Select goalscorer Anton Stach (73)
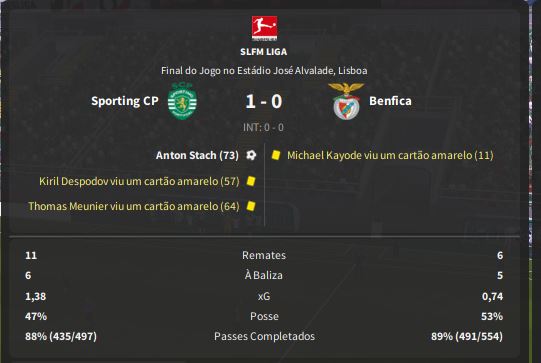The height and width of the screenshot is (363, 541). coord(197,155)
